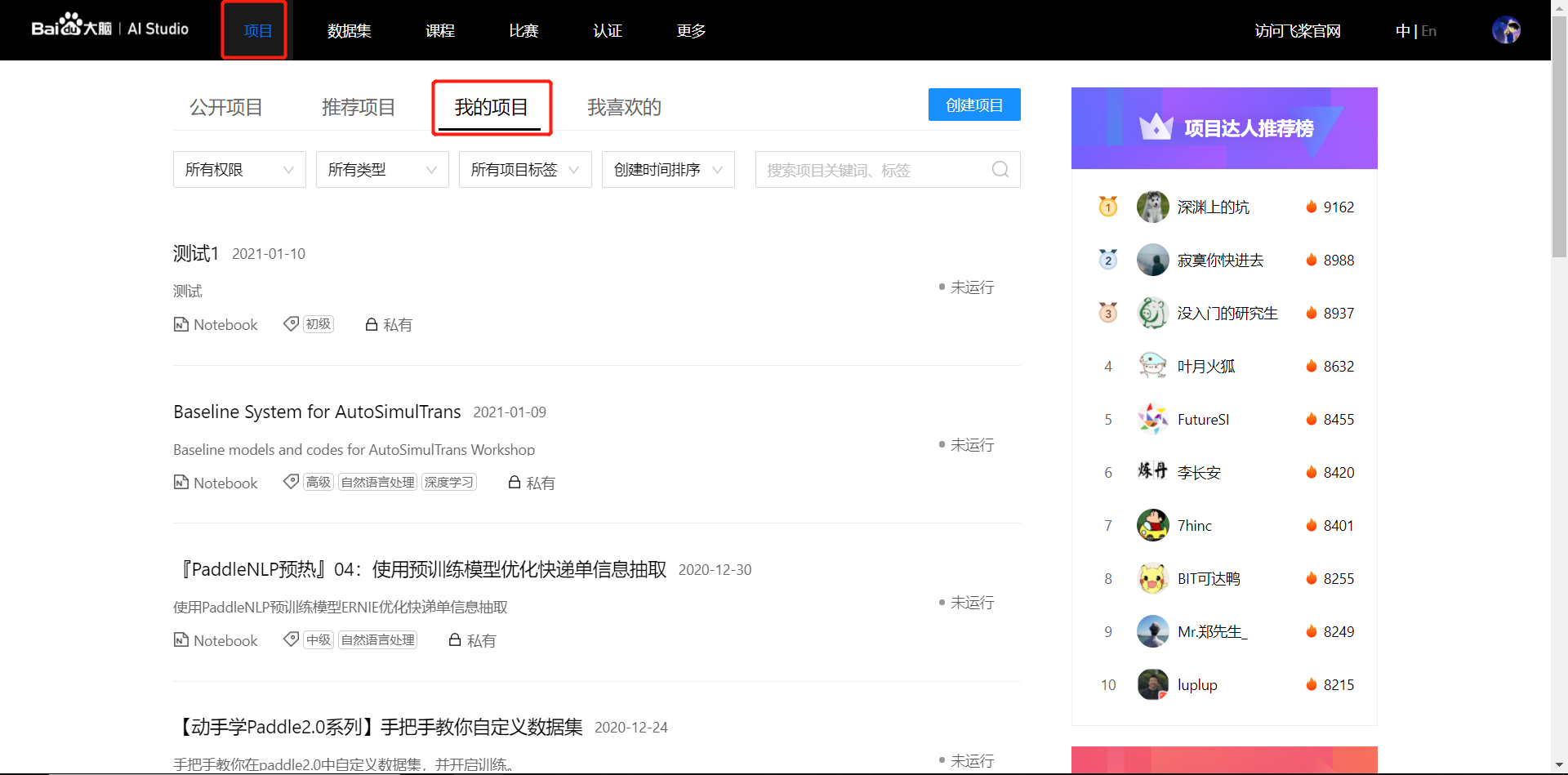Screen dimensions: 1568x775
Task: Open the user avatar menu top right
Action: pyautogui.click(x=1507, y=30)
